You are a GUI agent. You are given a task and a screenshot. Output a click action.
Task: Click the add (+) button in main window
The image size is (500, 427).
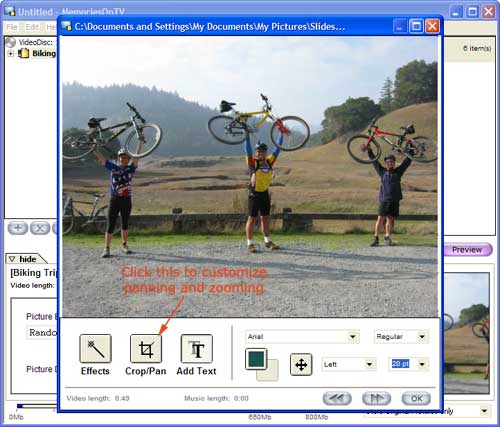[18, 228]
